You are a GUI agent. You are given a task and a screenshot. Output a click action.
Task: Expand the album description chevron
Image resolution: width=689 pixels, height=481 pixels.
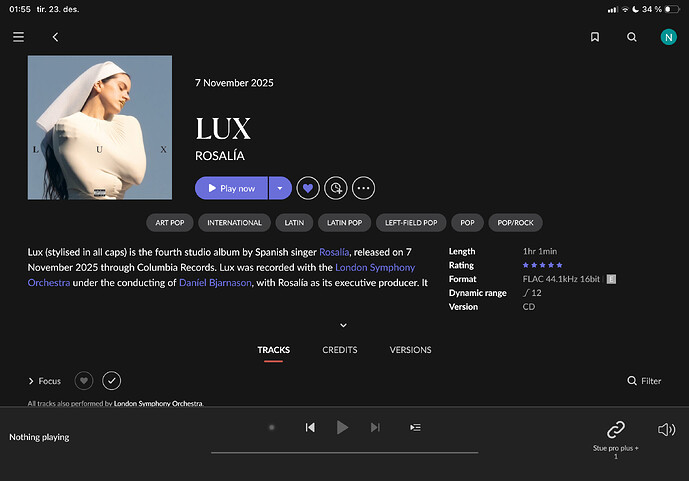(344, 325)
